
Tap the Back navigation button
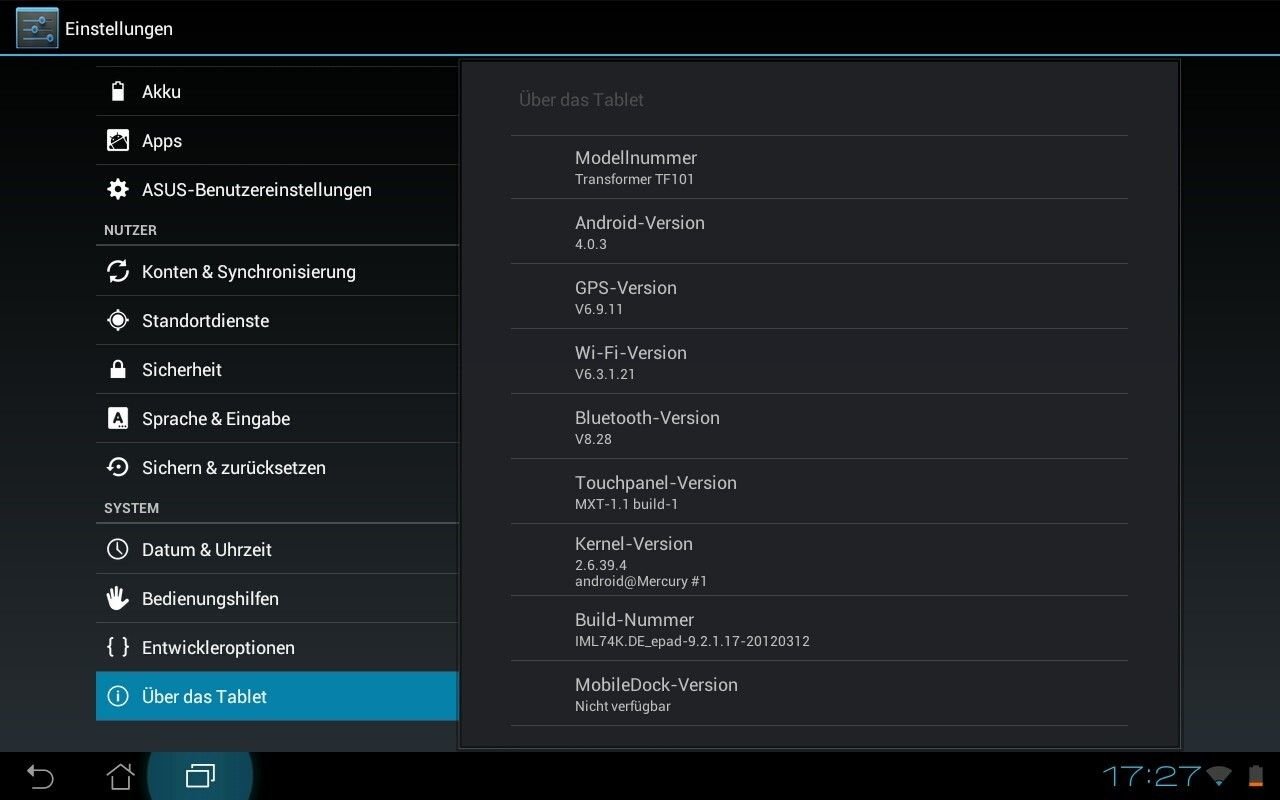pyautogui.click(x=40, y=776)
